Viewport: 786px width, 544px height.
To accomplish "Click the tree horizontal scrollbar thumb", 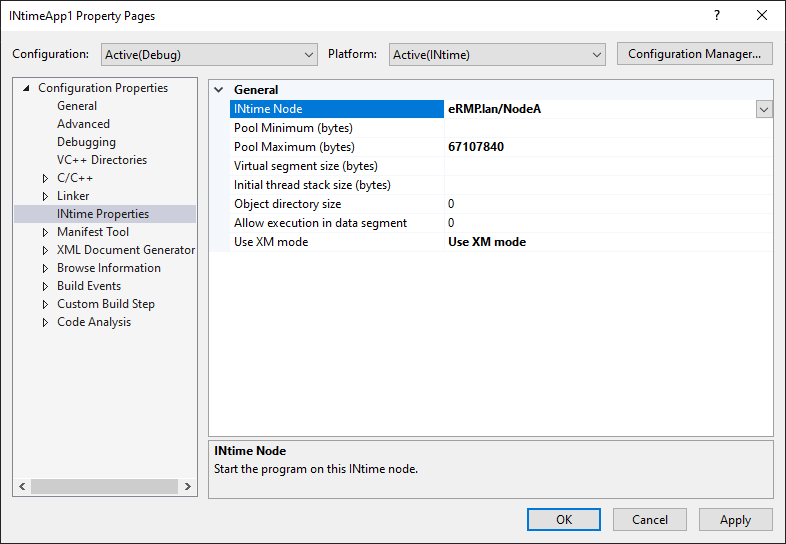I will pos(104,486).
